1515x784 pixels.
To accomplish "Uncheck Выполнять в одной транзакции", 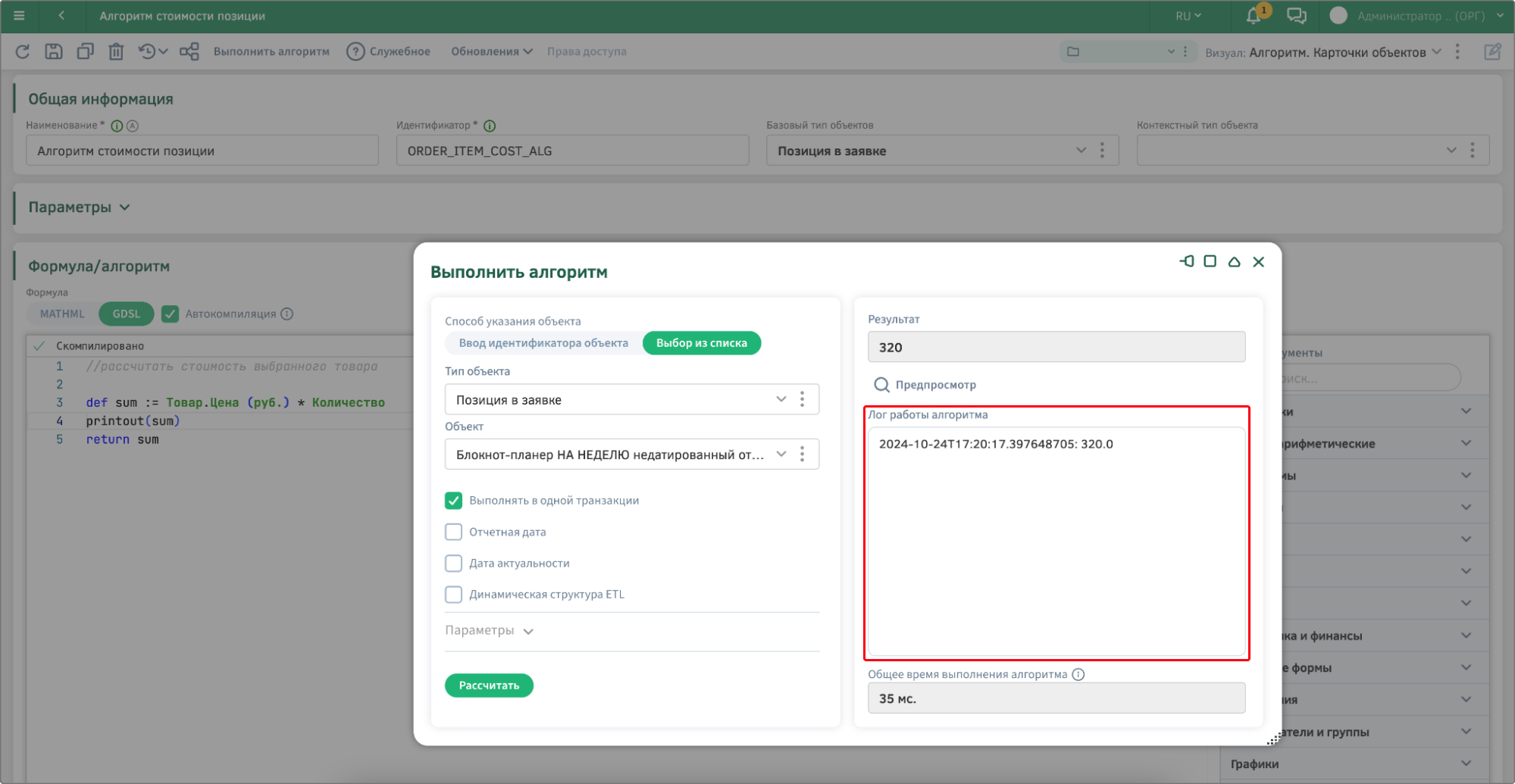I will click(x=453, y=501).
